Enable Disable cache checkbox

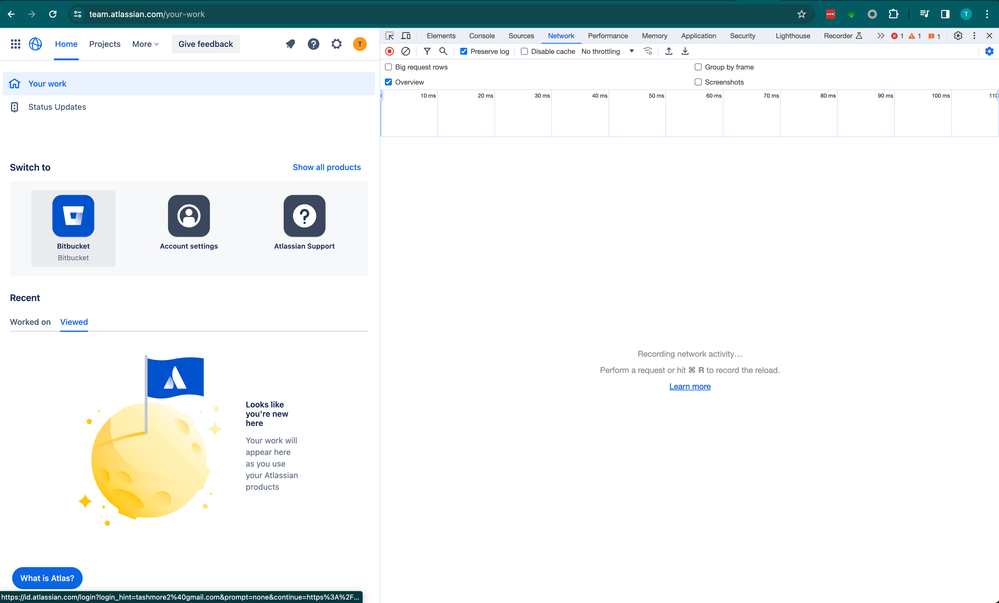524,51
